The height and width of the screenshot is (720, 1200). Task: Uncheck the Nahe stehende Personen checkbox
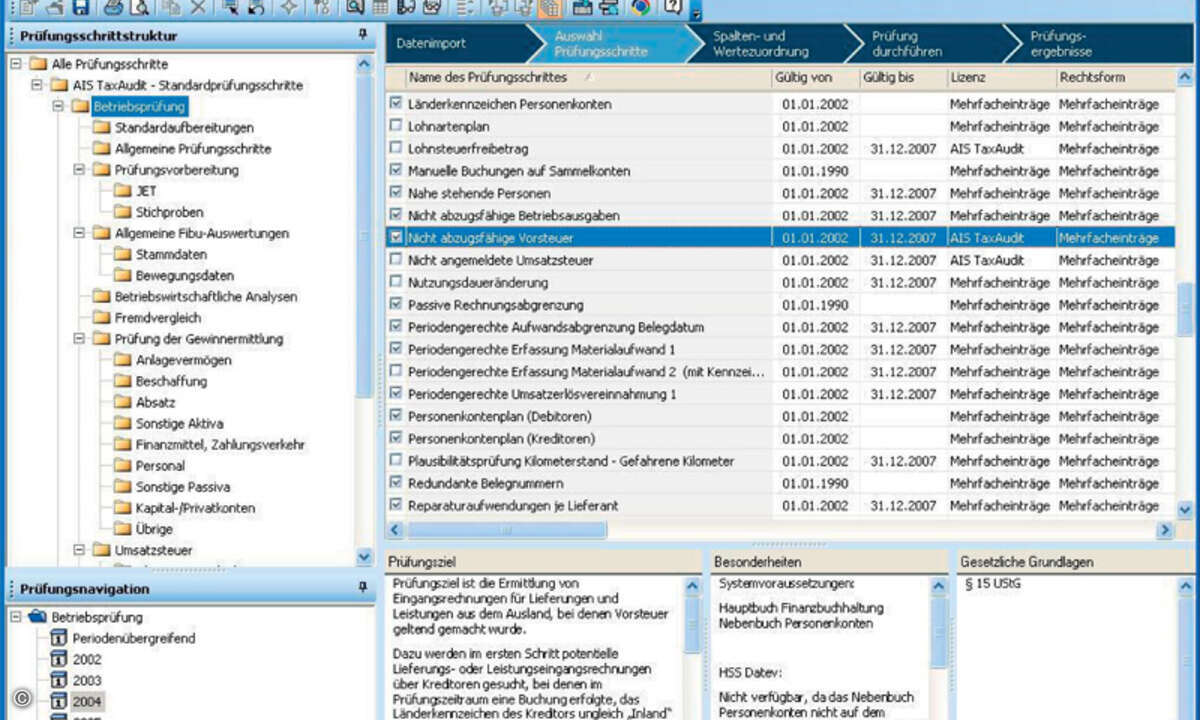pos(396,192)
